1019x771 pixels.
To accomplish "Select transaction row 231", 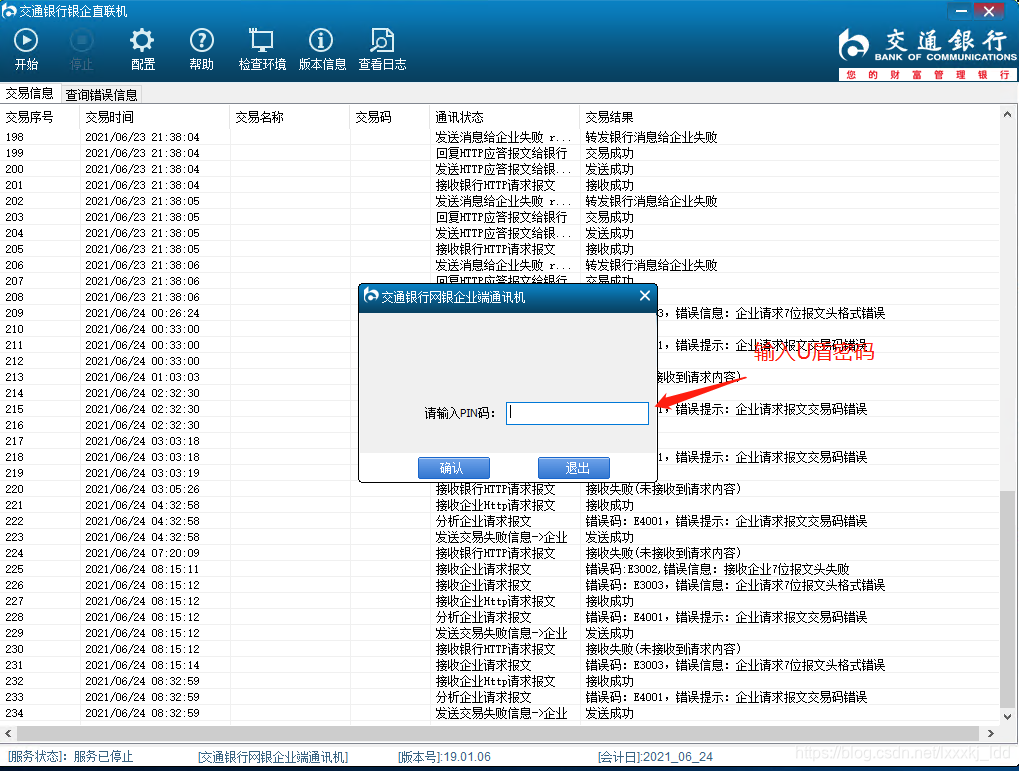I will tap(499, 665).
